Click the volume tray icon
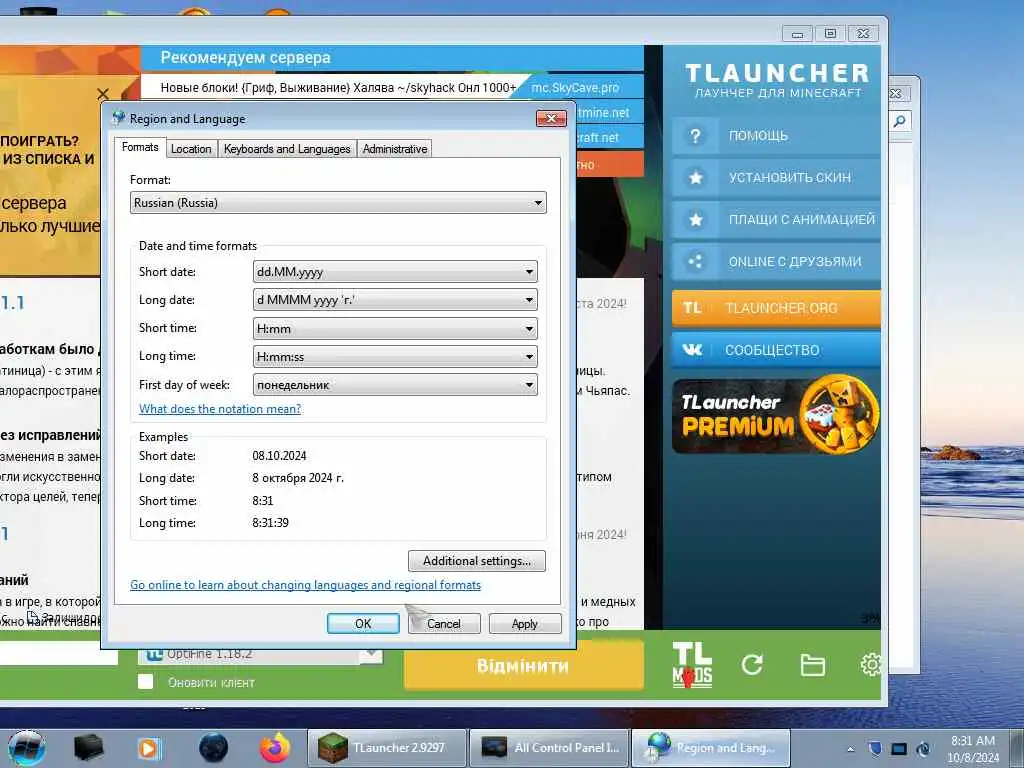Viewport: 1024px width, 768px height. (923, 749)
